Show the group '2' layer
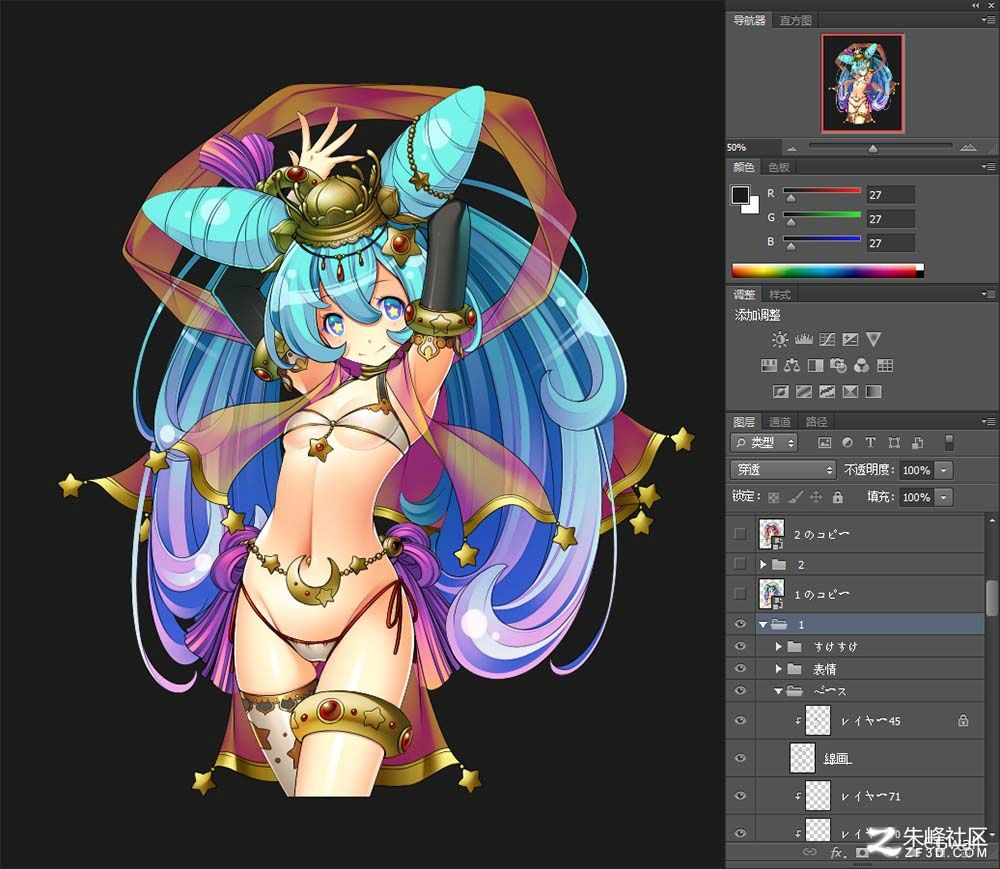The width and height of the screenshot is (1000, 869). pyautogui.click(x=740, y=564)
